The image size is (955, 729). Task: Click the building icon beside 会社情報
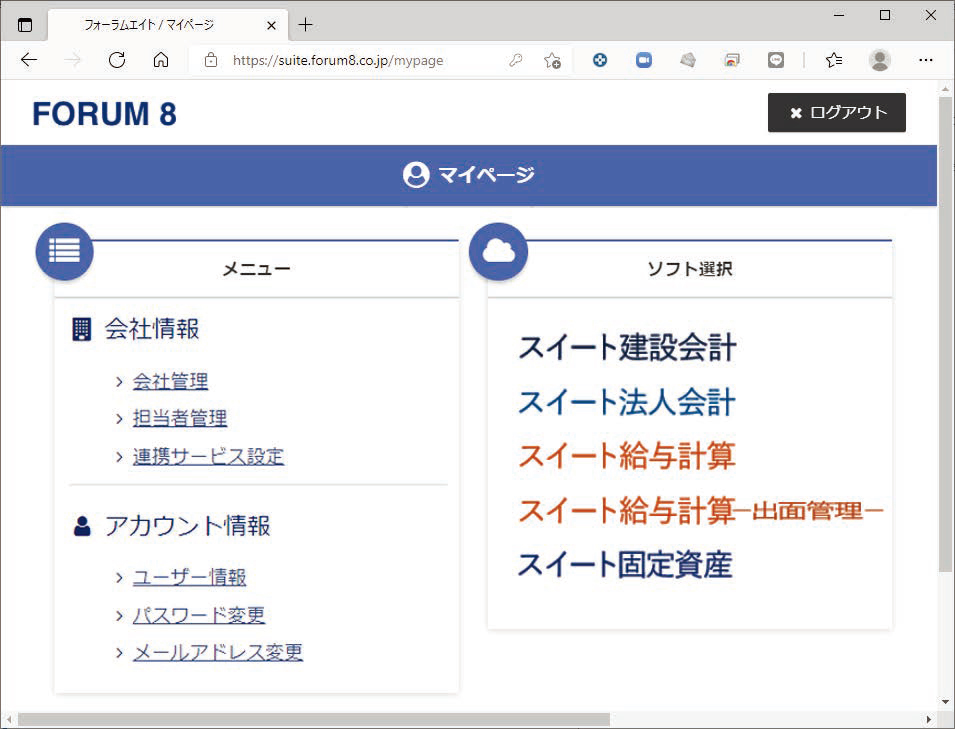pos(82,329)
